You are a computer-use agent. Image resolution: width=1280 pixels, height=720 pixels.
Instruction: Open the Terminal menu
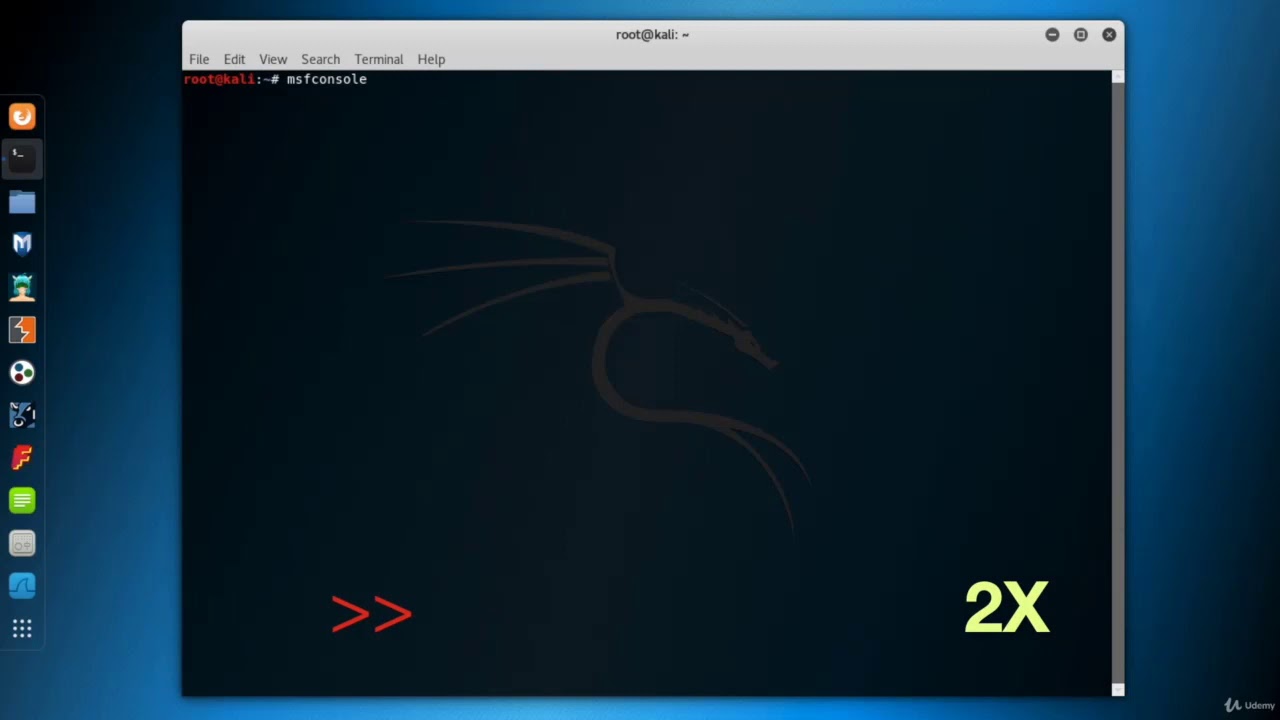tap(378, 59)
